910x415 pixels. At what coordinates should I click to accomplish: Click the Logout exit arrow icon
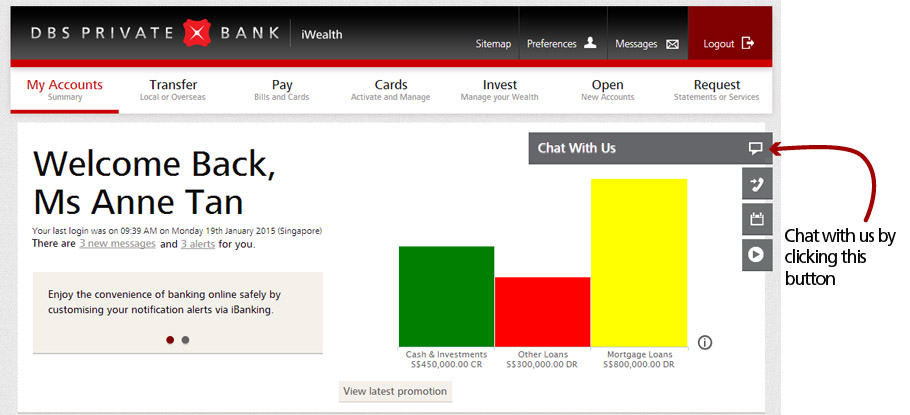click(748, 43)
